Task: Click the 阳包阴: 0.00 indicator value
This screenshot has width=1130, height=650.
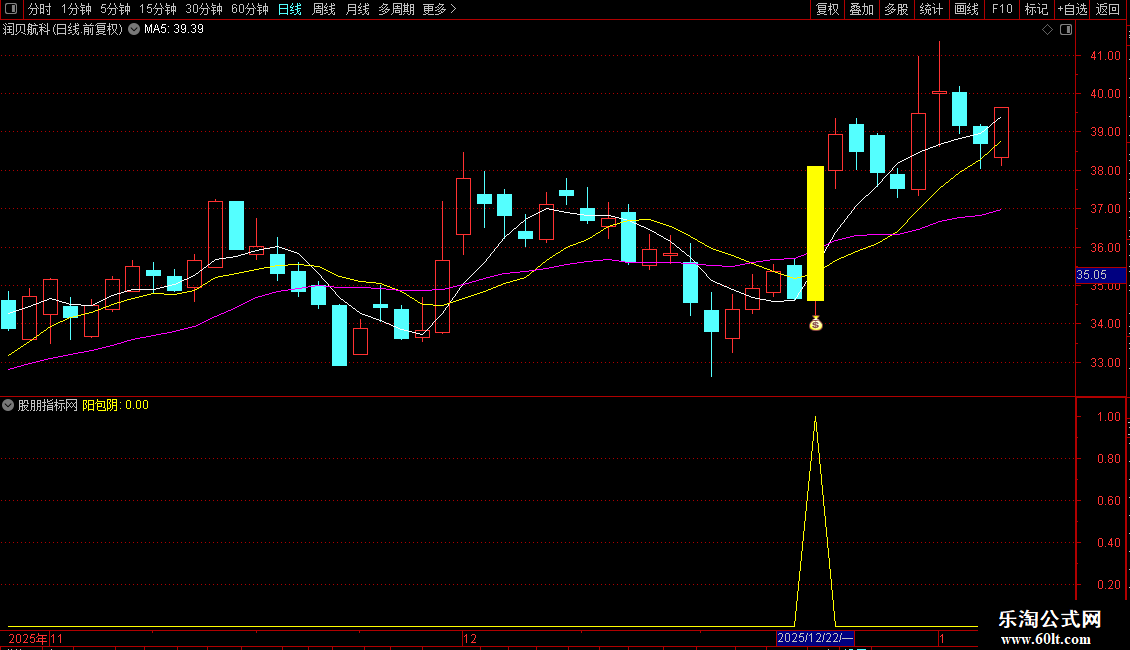Action: coord(115,405)
